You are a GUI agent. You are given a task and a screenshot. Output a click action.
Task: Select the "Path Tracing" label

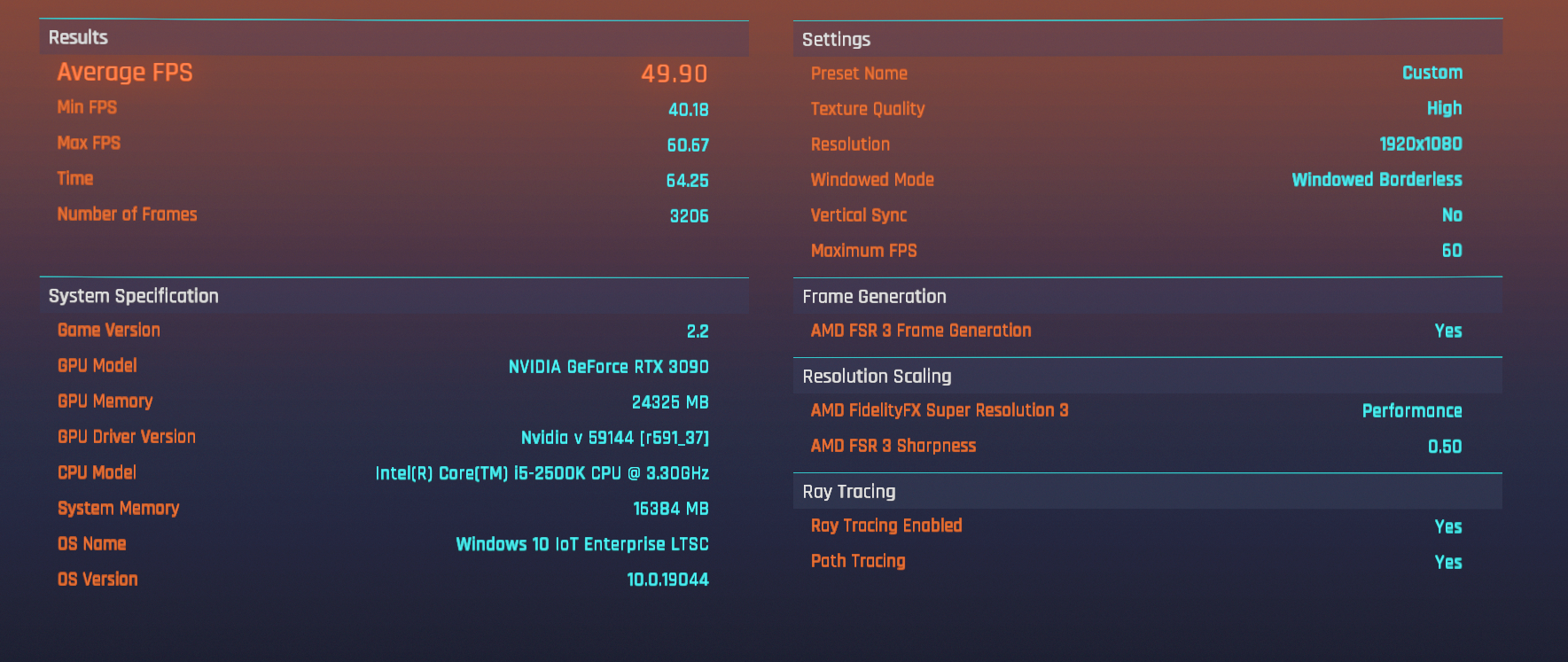coord(858,561)
